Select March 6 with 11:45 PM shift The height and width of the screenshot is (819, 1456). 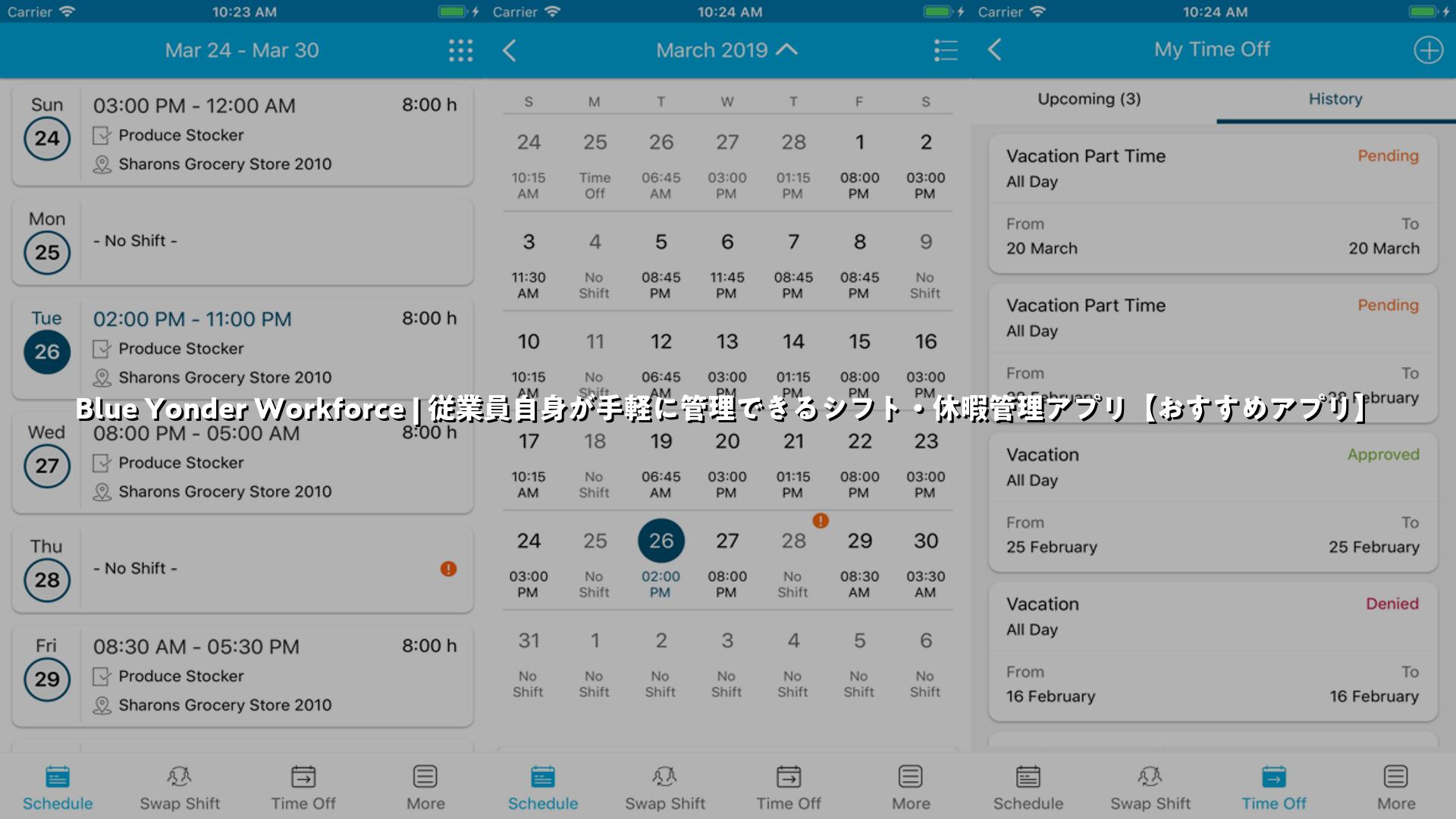click(727, 265)
